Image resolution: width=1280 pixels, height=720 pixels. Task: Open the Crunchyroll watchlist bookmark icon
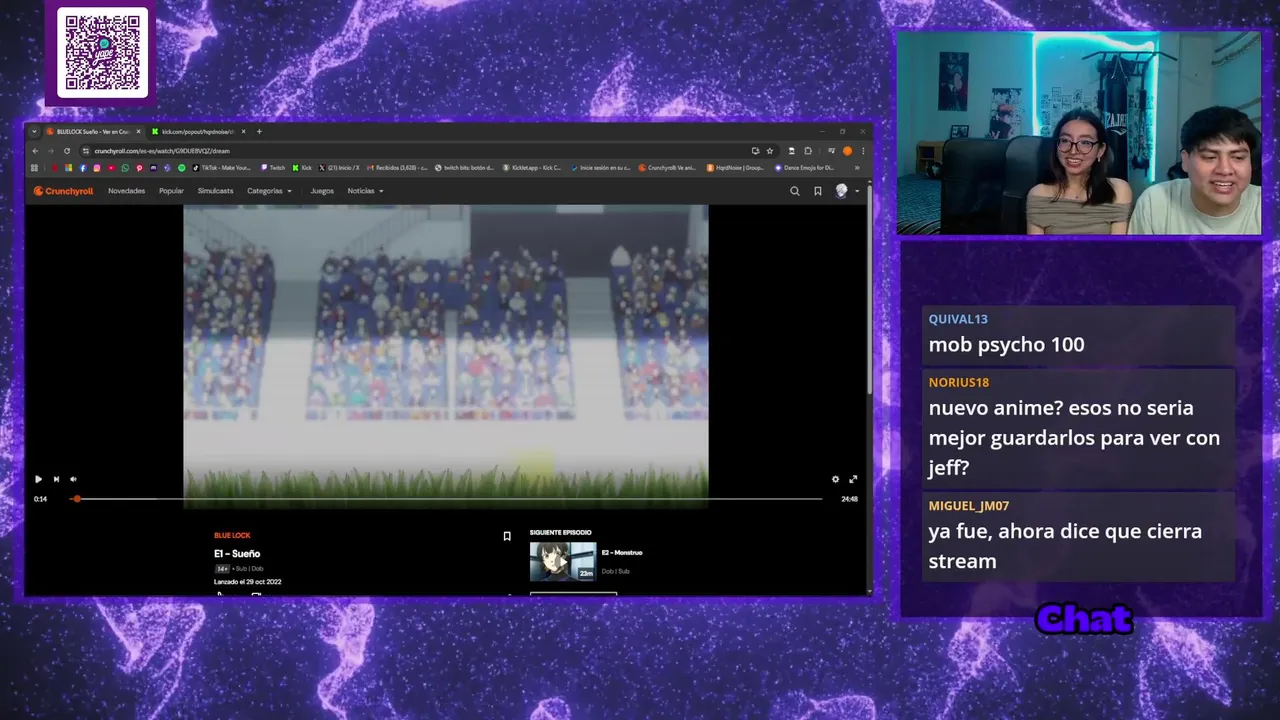point(817,191)
